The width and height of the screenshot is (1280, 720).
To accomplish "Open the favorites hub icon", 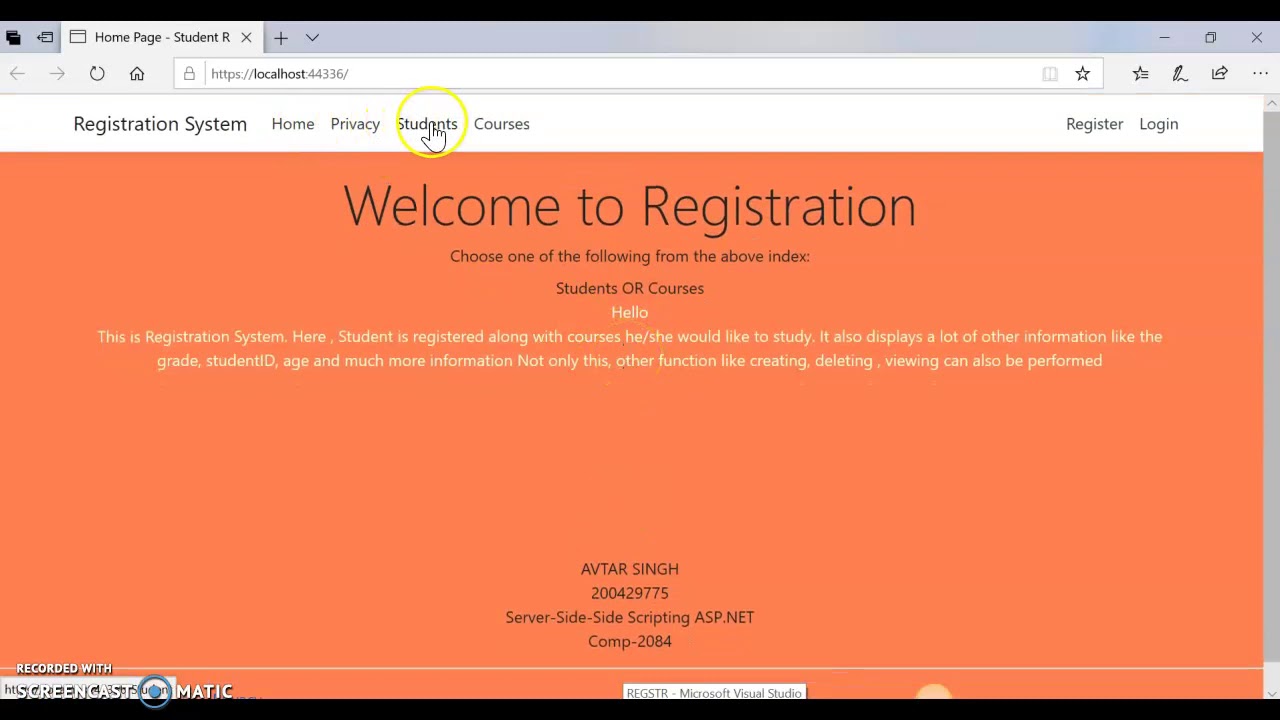I will (x=1141, y=74).
